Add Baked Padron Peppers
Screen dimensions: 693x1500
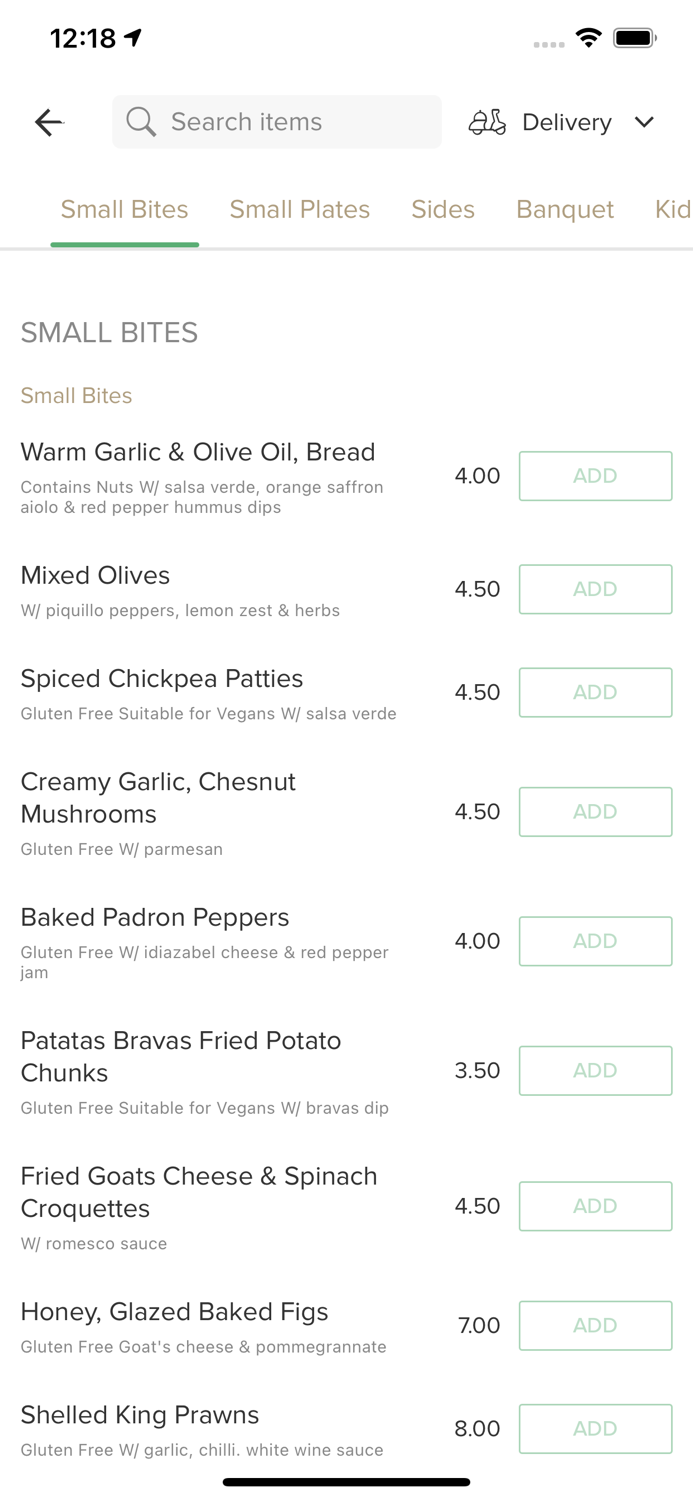[x=595, y=941]
